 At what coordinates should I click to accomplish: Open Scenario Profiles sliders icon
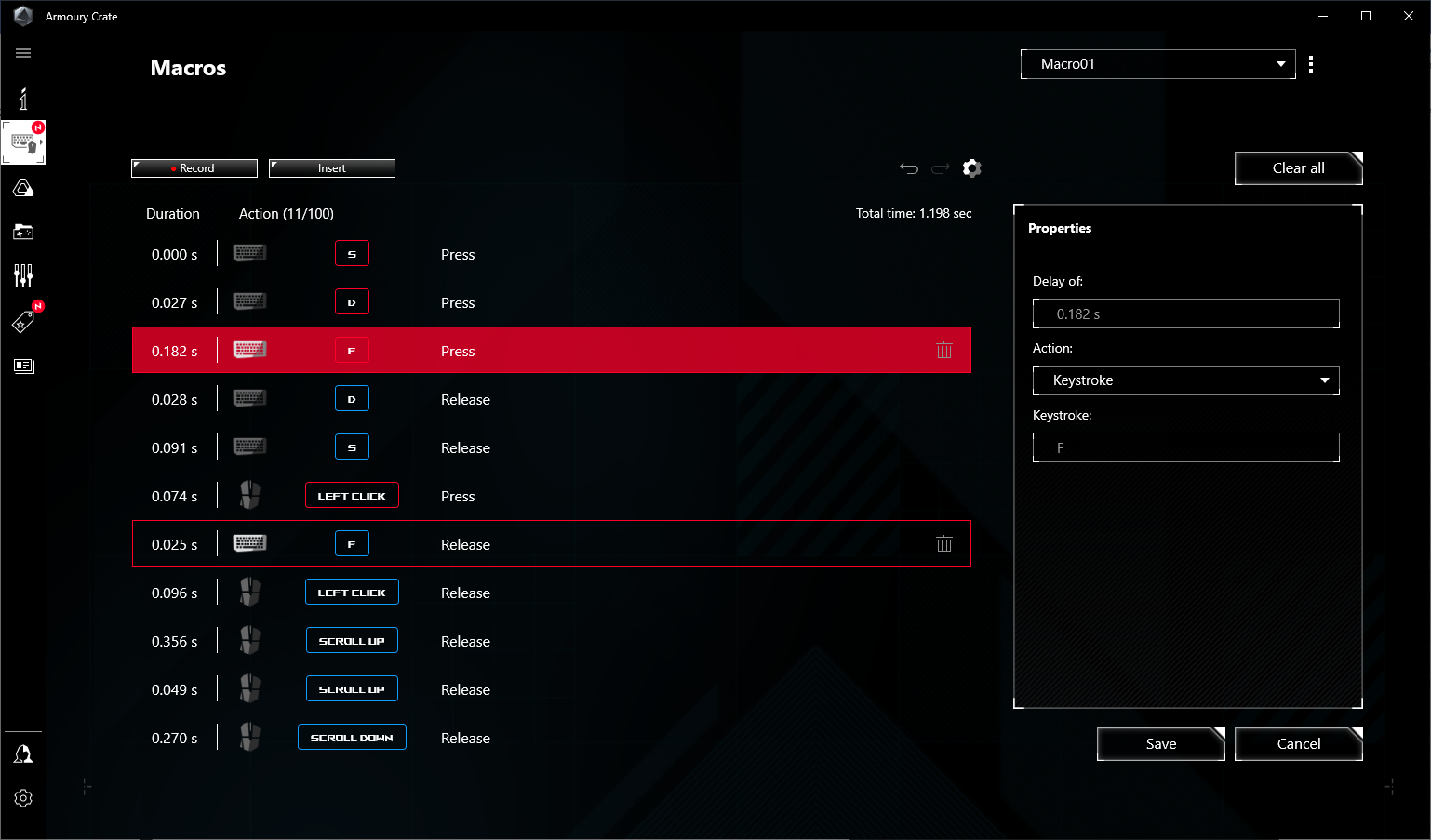coord(23,275)
